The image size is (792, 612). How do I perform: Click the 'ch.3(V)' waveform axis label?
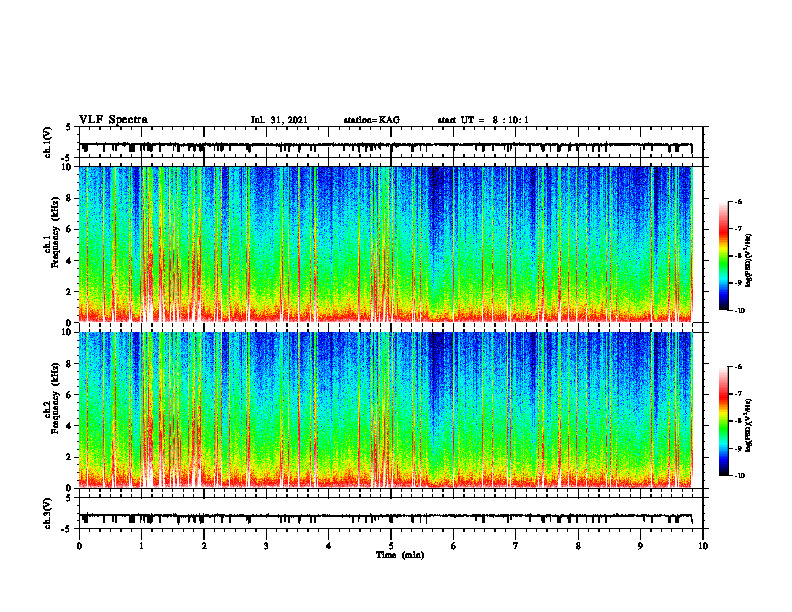tap(47, 513)
